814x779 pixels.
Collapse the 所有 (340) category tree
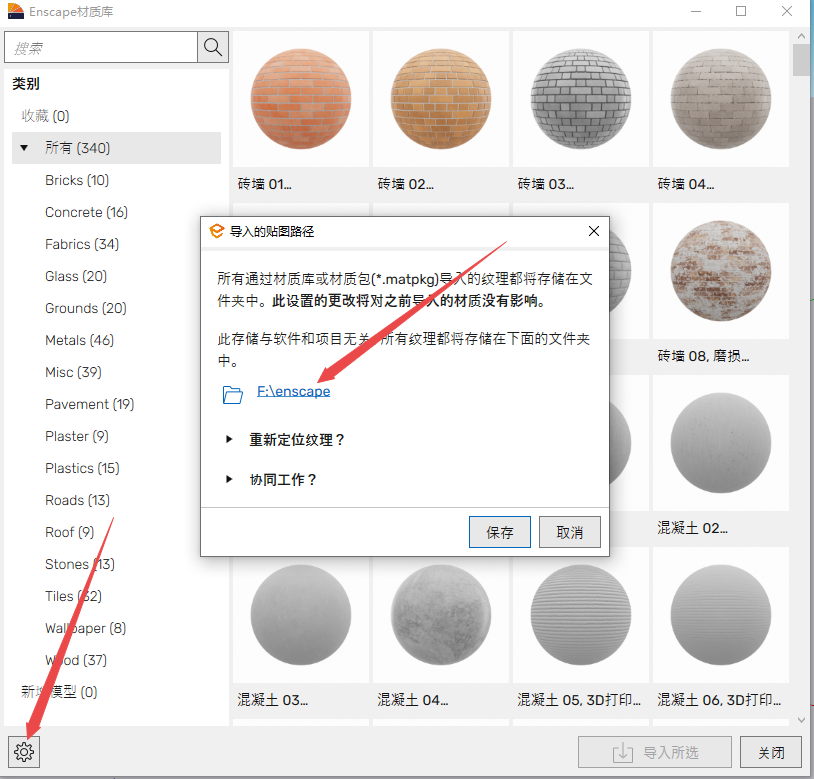tap(24, 148)
